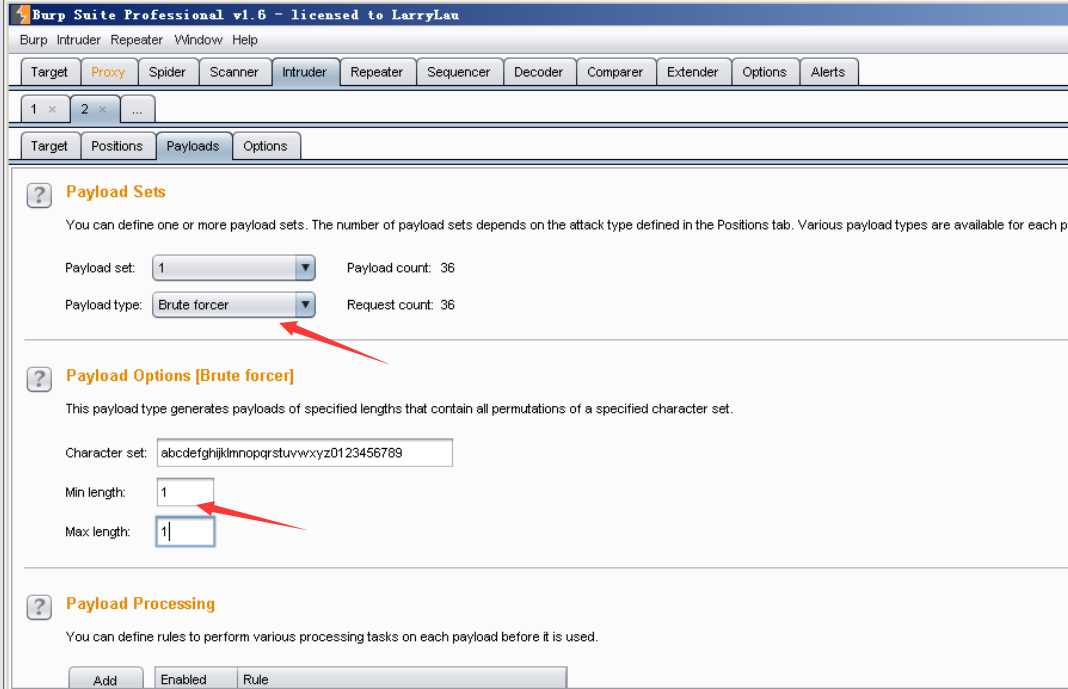Click the Rule column header

coord(402,679)
